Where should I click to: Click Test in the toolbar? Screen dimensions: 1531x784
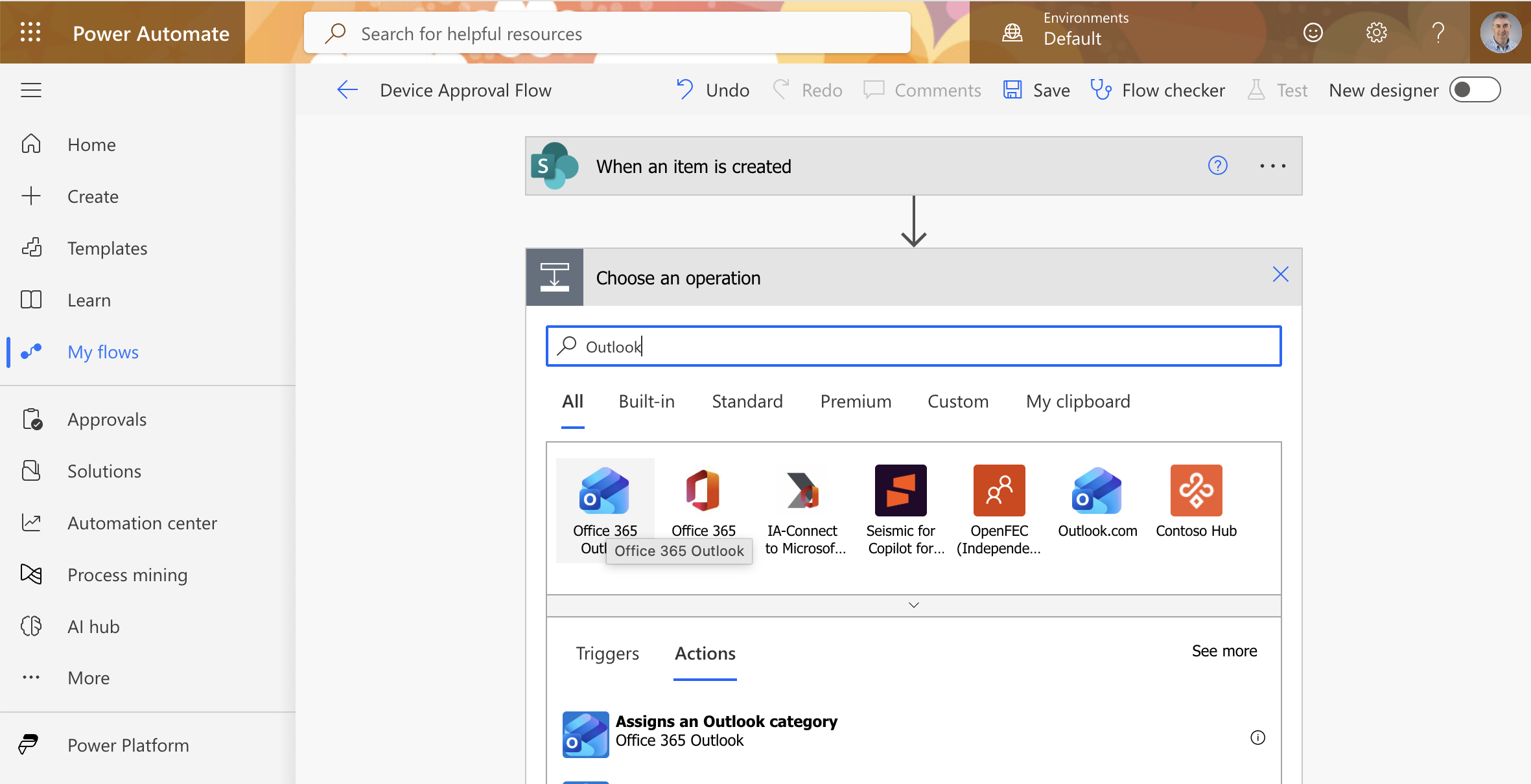coord(1277,90)
